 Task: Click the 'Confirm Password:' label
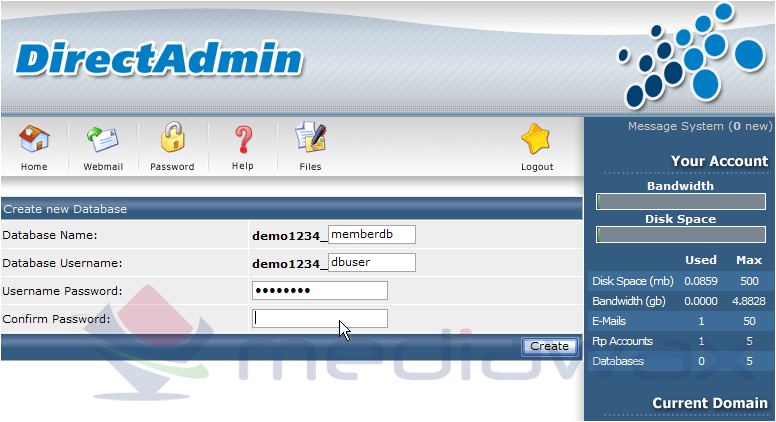[x=56, y=319]
